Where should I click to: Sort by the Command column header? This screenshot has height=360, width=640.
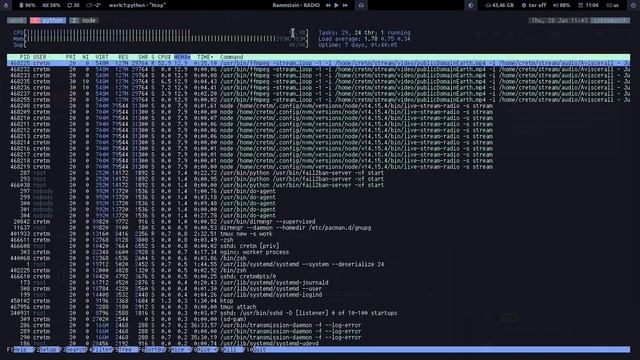[231, 57]
